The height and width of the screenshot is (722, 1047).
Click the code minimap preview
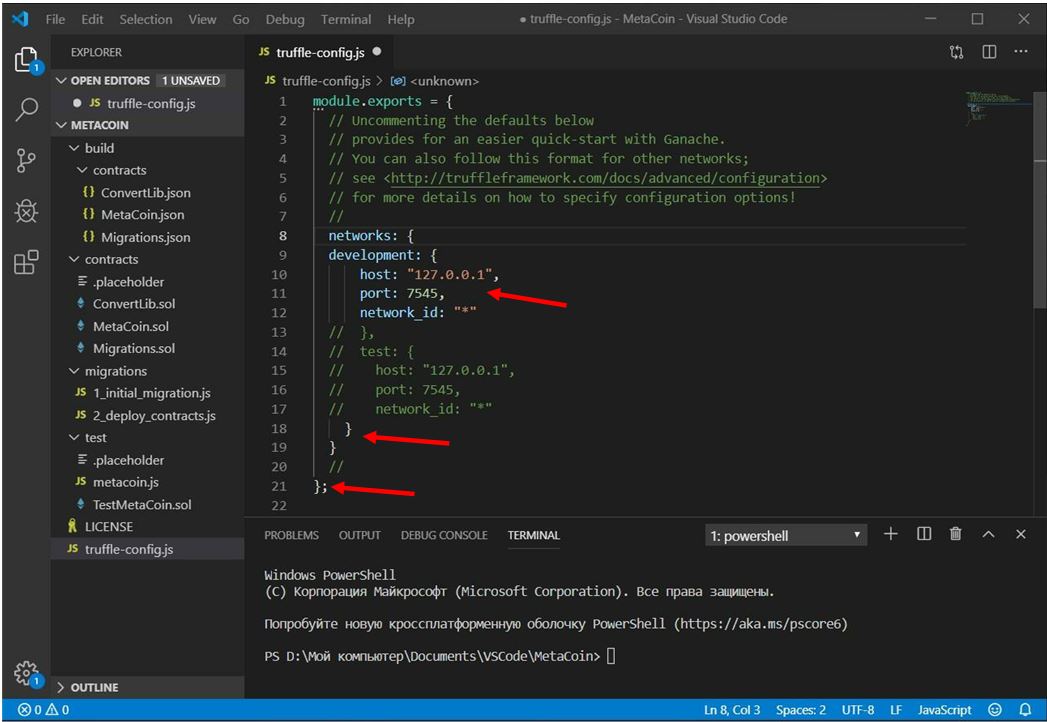(x=990, y=107)
